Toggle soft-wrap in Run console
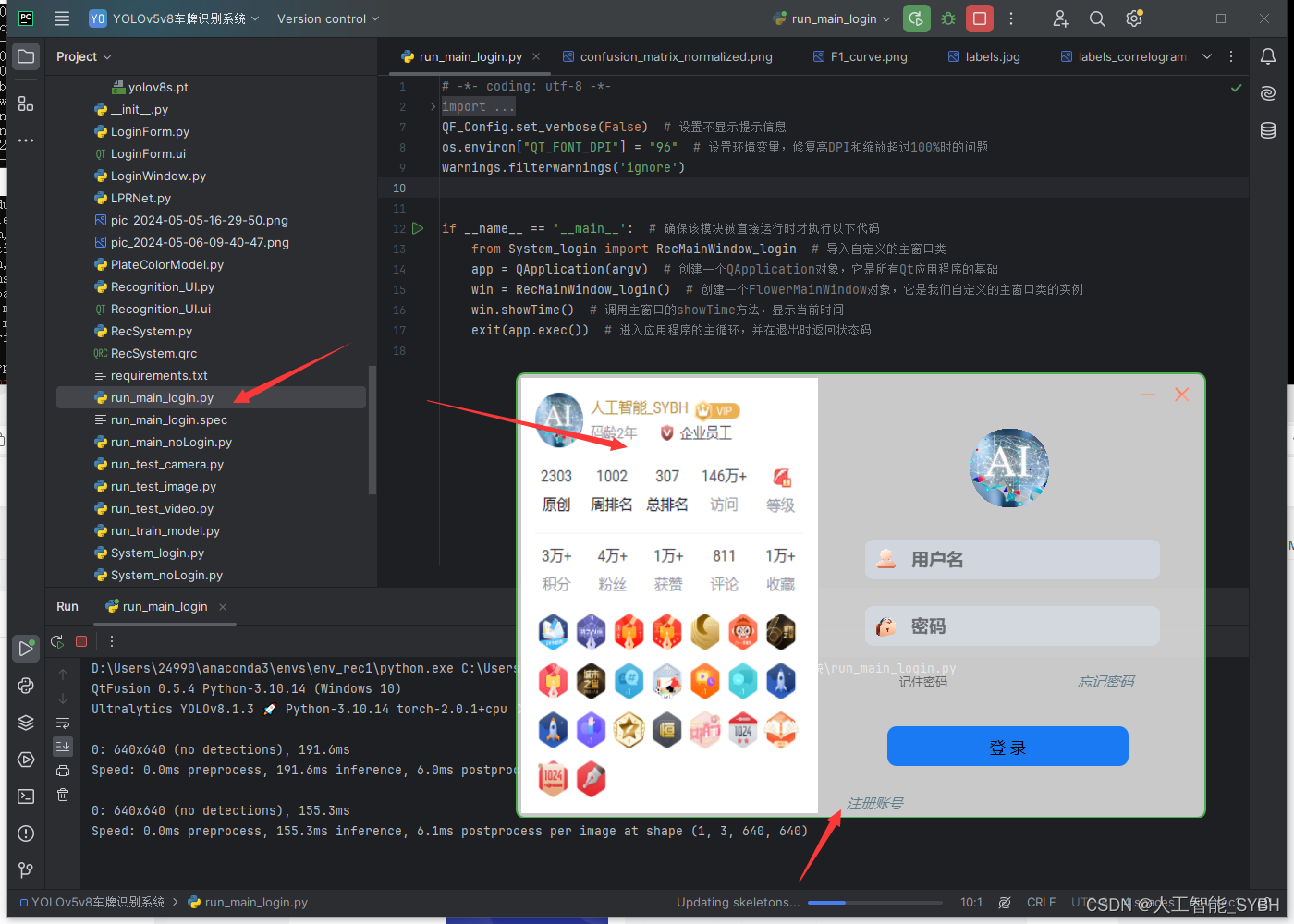The width and height of the screenshot is (1294, 924). pos(63,723)
